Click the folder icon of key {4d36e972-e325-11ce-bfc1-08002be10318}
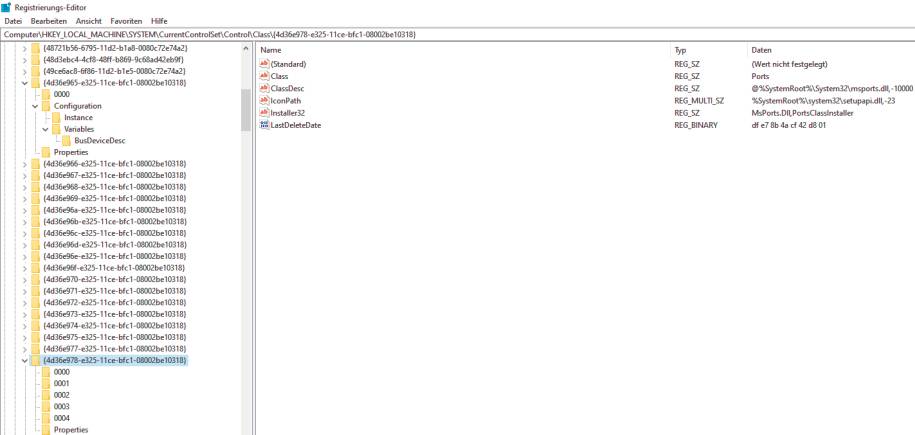915x435 pixels. [x=36, y=302]
